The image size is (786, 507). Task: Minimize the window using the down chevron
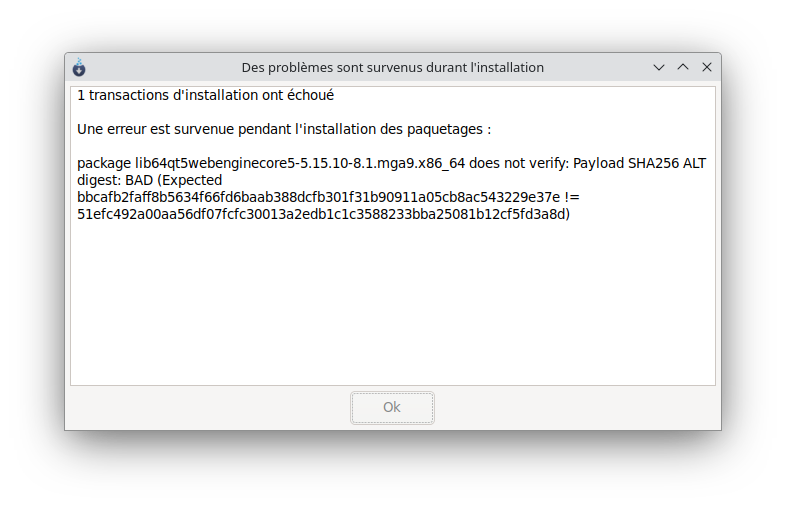pyautogui.click(x=659, y=67)
